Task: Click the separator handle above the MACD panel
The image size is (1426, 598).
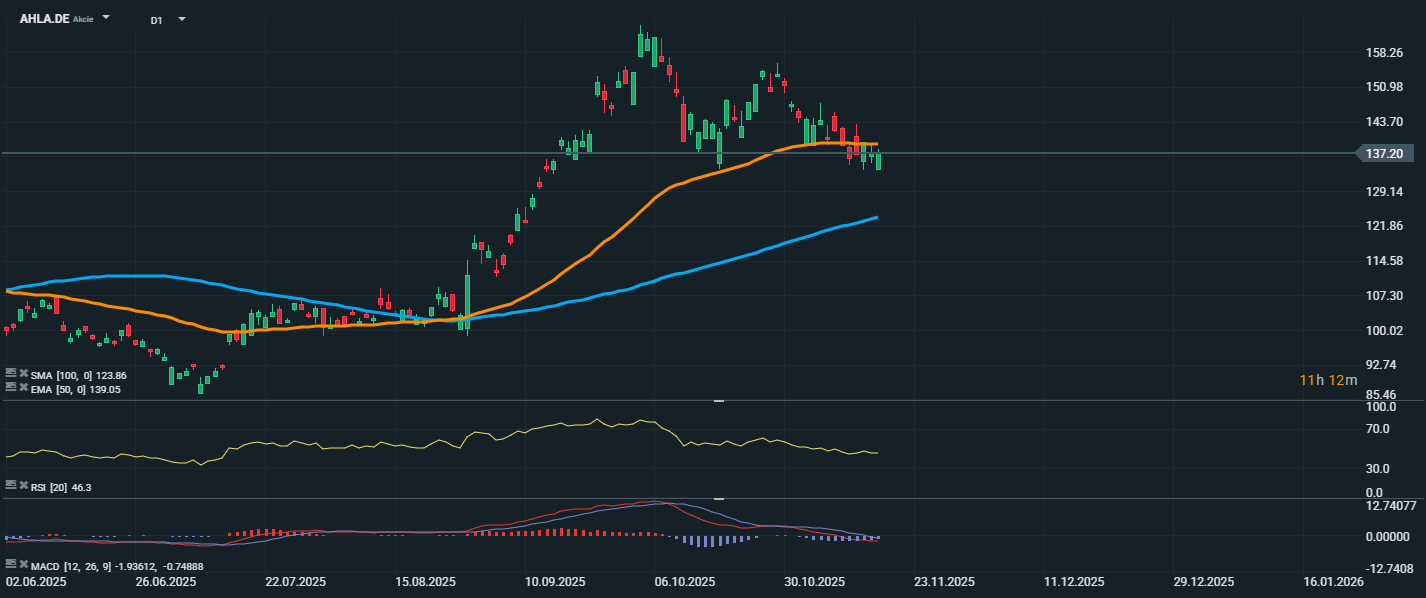Action: tap(718, 498)
